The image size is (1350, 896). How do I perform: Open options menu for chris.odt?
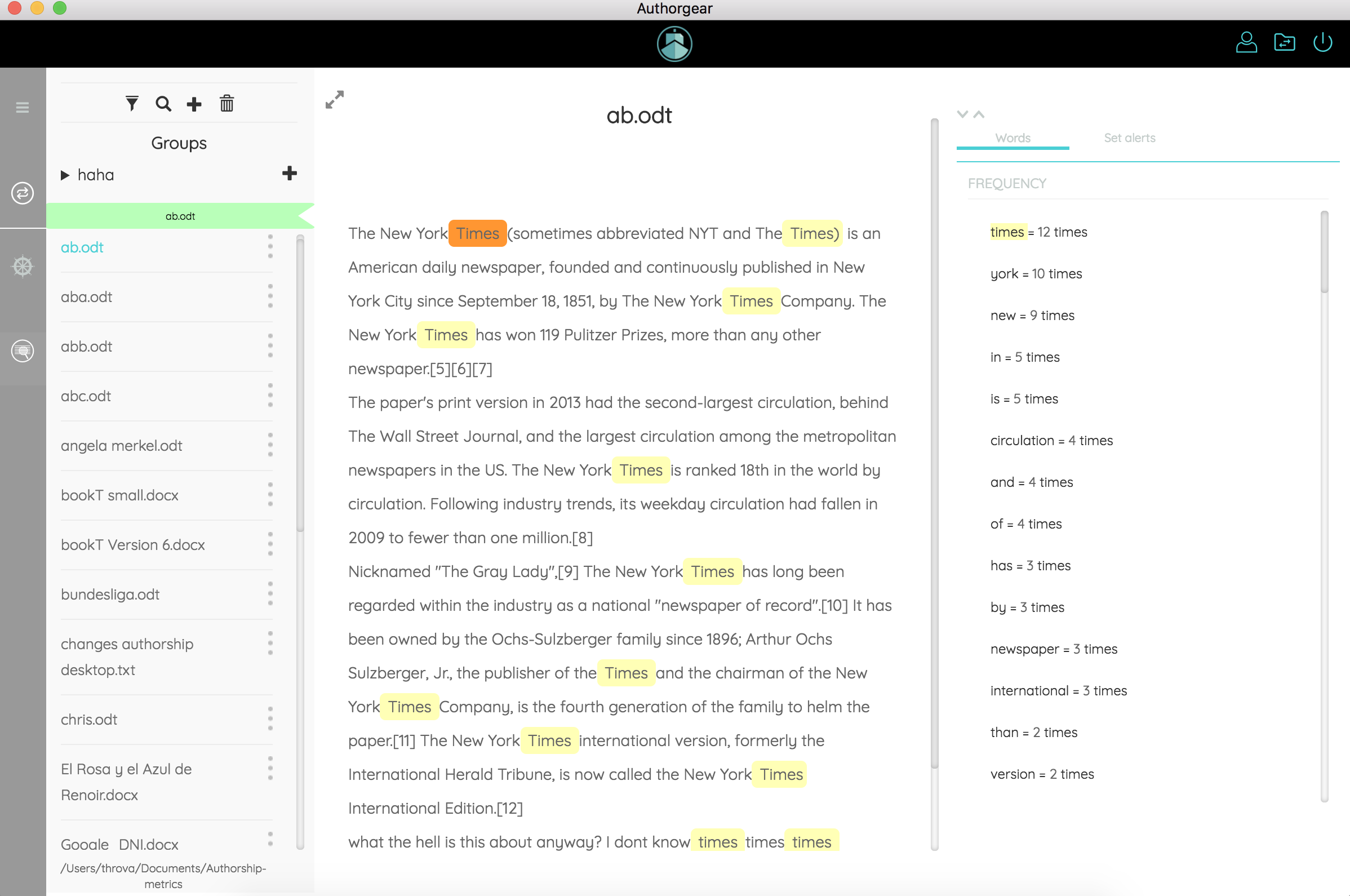pyautogui.click(x=270, y=719)
